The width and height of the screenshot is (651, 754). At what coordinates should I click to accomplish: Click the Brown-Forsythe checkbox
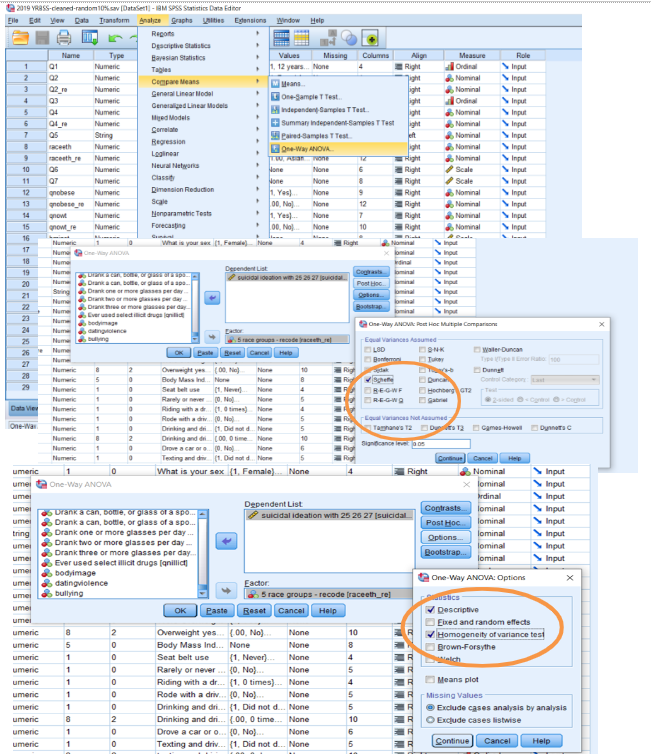pyautogui.click(x=430, y=647)
